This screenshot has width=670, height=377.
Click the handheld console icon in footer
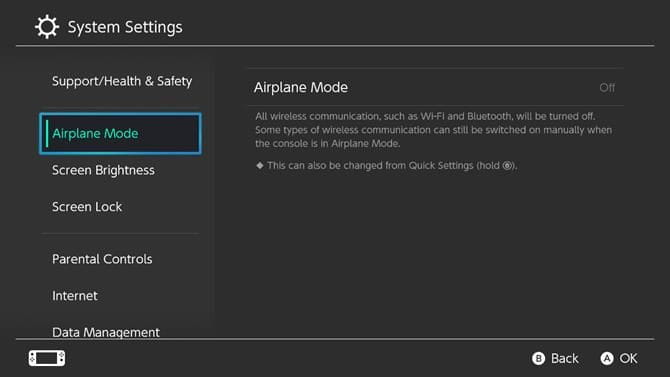tap(47, 358)
